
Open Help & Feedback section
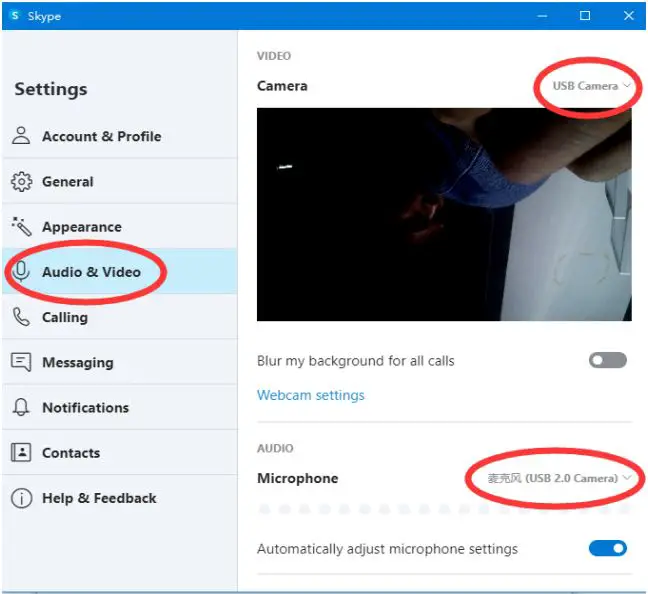[x=120, y=498]
